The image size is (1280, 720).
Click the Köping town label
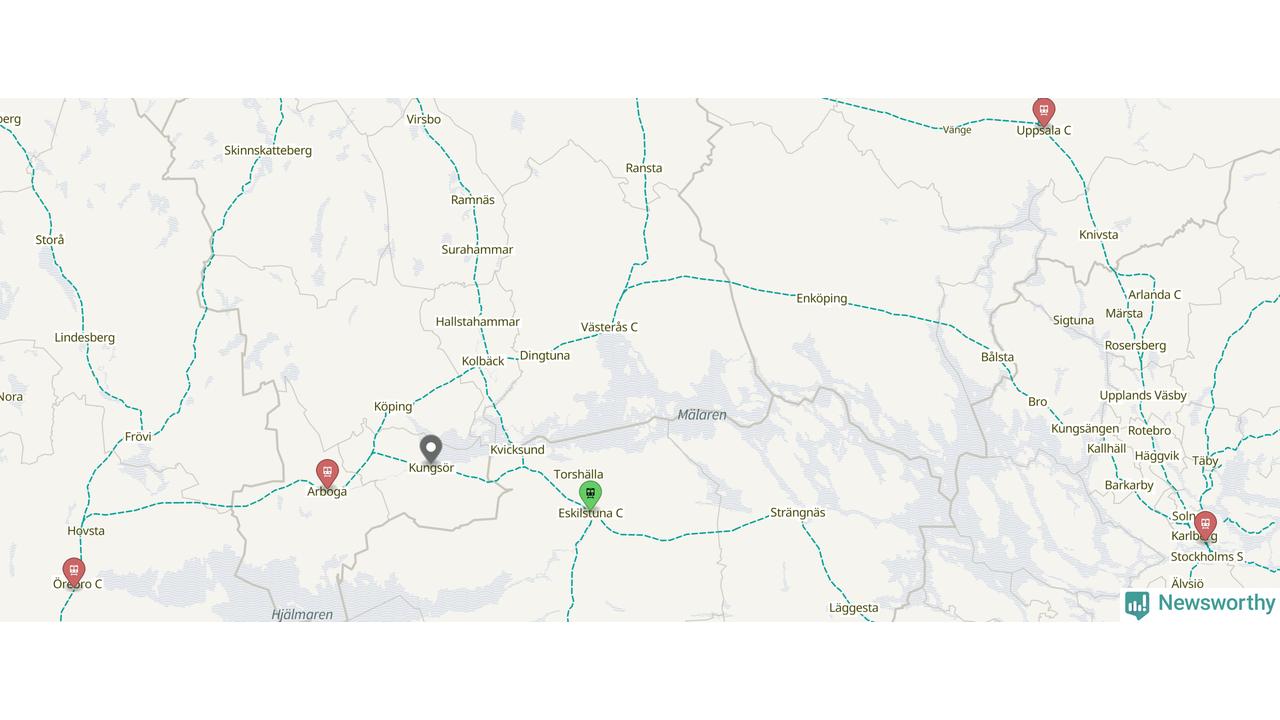(393, 406)
